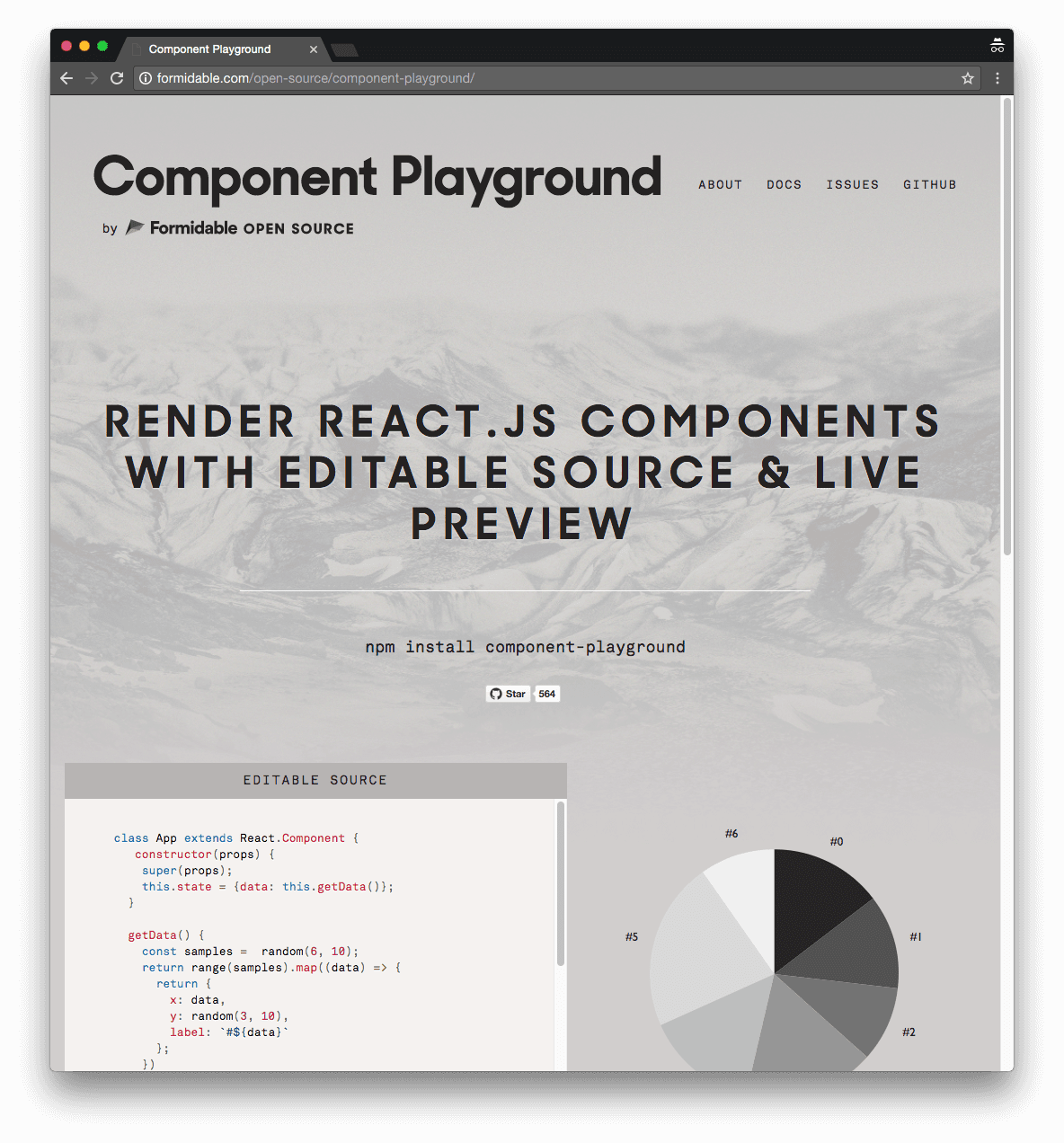Click the browser forward arrow

coord(92,78)
